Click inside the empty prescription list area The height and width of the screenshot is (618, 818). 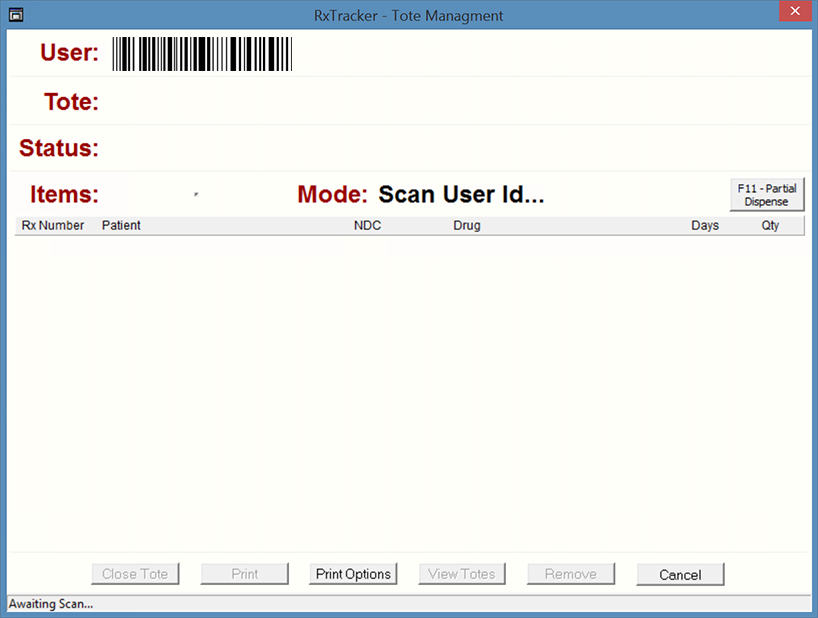[409, 390]
